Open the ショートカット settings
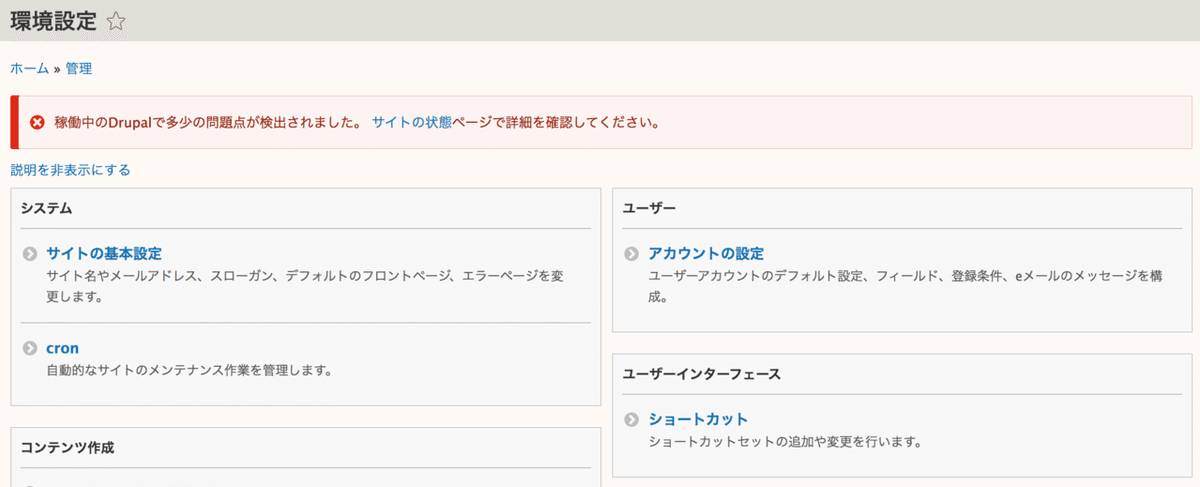Screen dimensions: 1200x487 698,419
